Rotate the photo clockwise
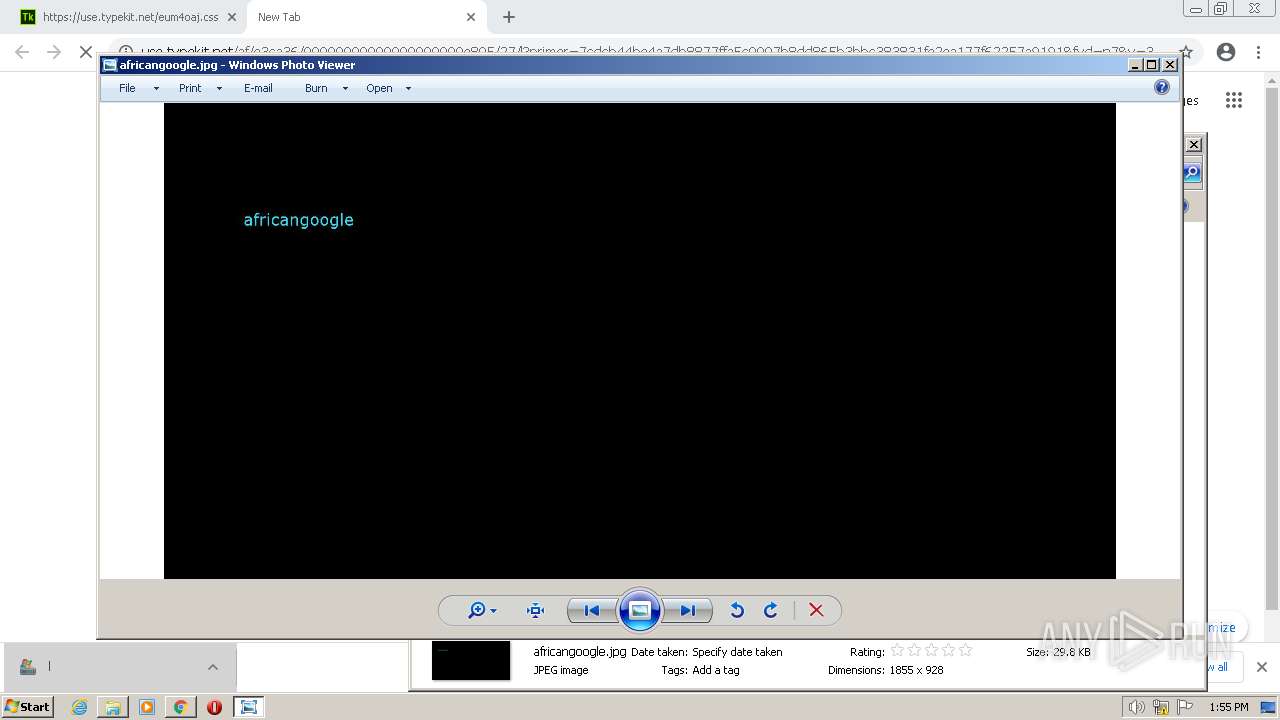 coord(771,610)
